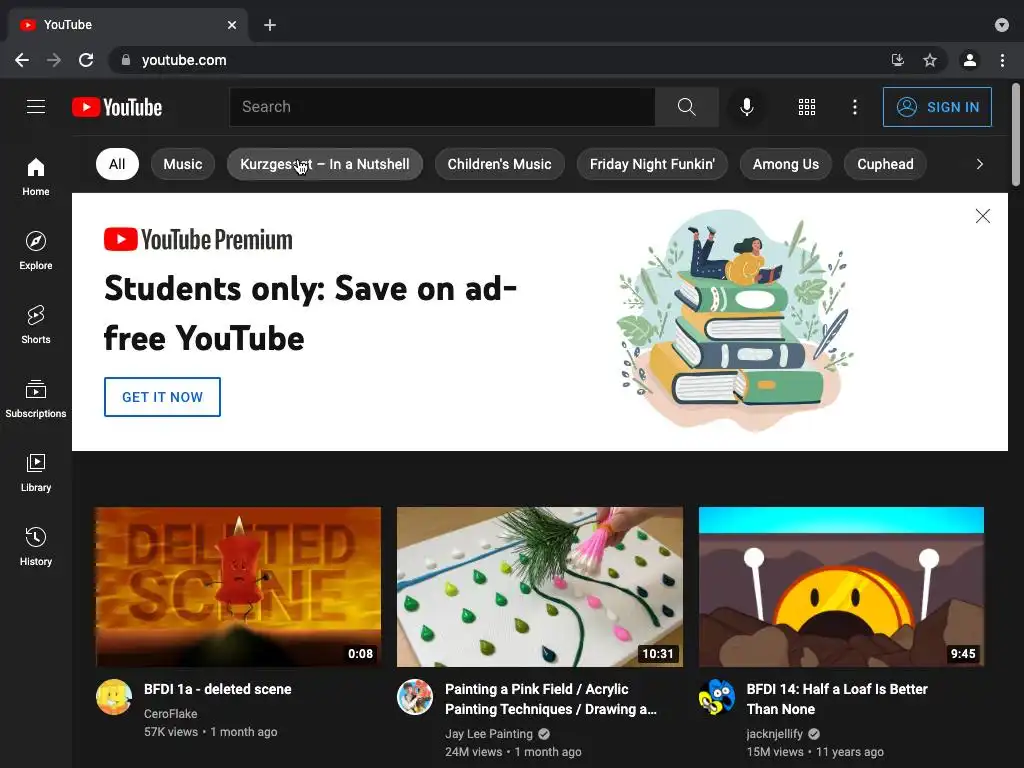The width and height of the screenshot is (1024, 768).
Task: Select Children's Music chip
Action: (x=500, y=164)
